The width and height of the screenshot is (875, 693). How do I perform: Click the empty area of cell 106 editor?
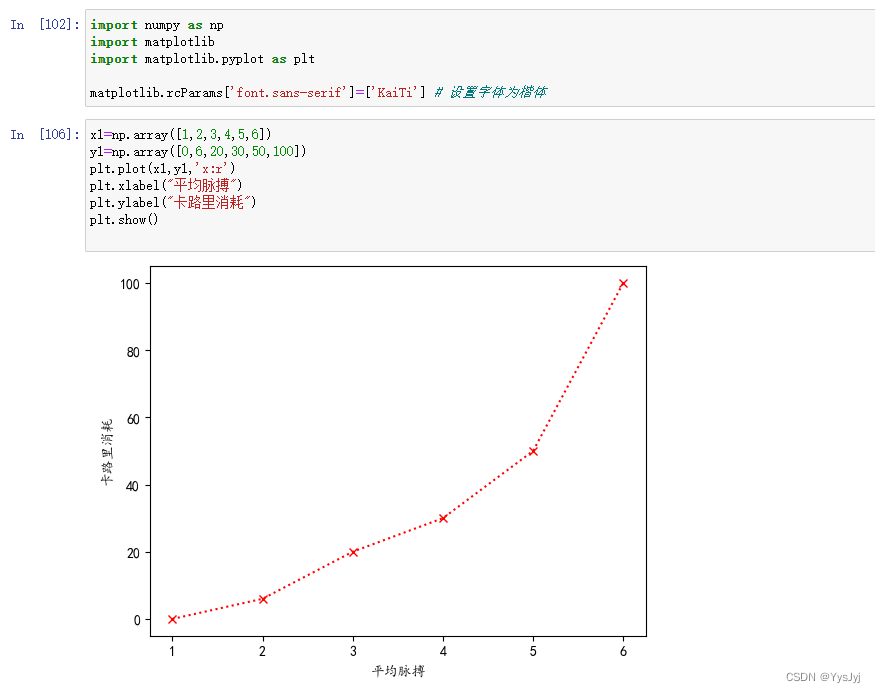click(480, 237)
